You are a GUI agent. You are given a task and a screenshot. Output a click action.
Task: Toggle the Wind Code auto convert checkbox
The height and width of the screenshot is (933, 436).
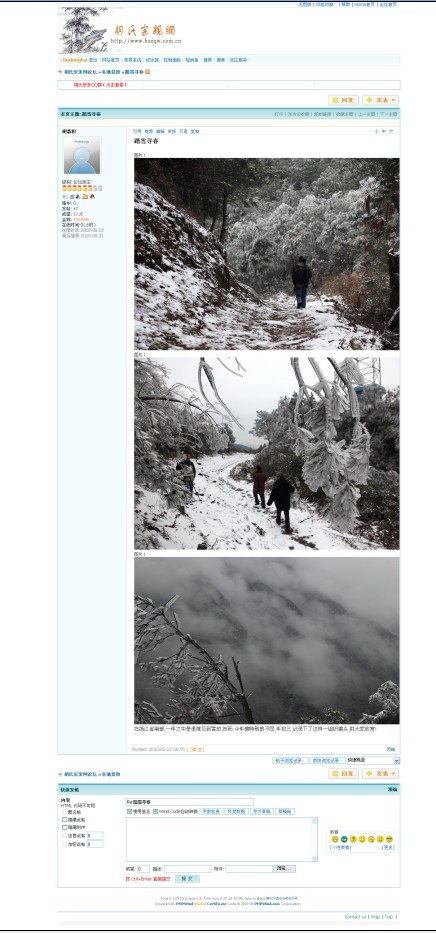[x=155, y=811]
